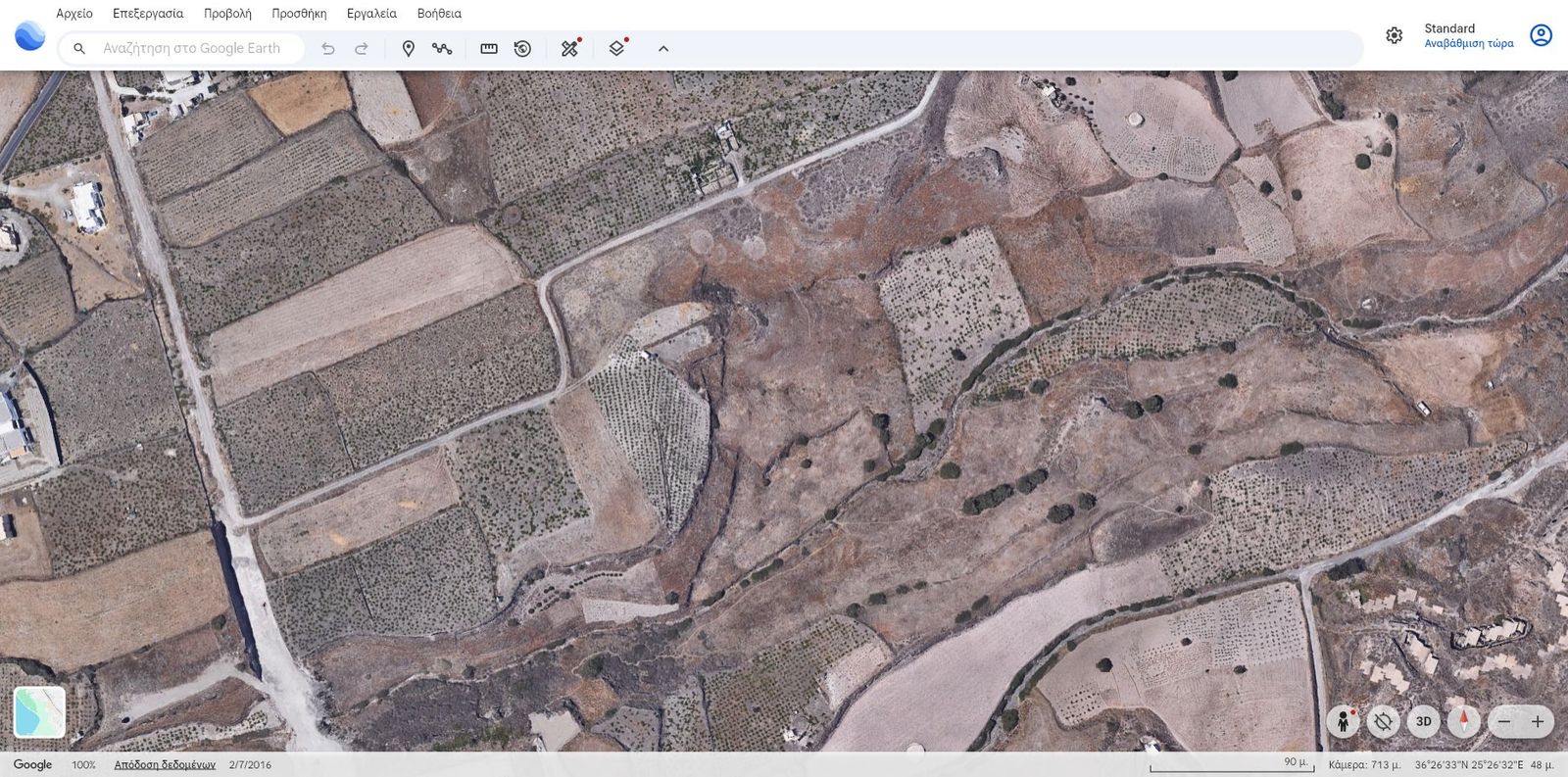Reset compass to north

(1464, 721)
